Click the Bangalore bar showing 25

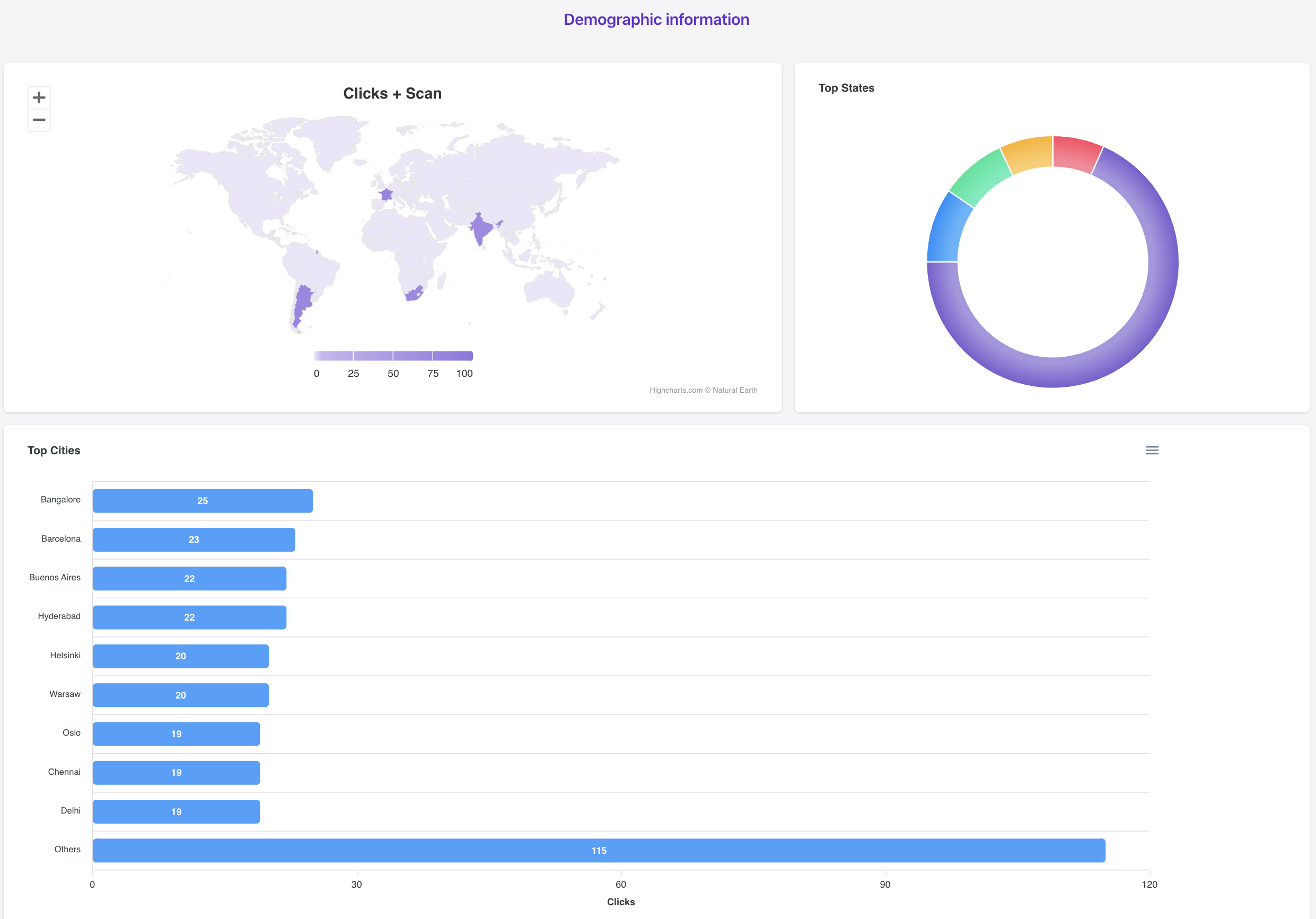(203, 501)
